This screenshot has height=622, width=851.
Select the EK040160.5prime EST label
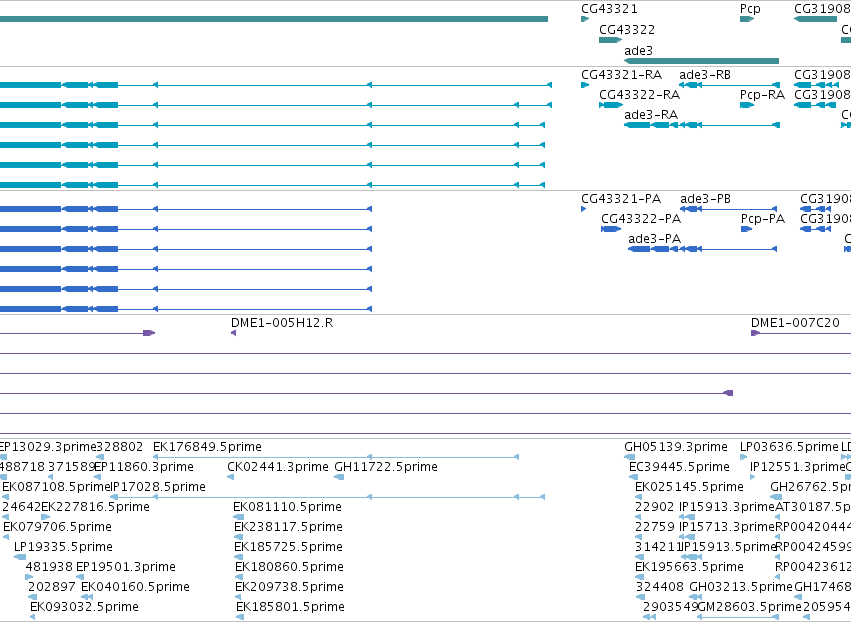coord(136,587)
